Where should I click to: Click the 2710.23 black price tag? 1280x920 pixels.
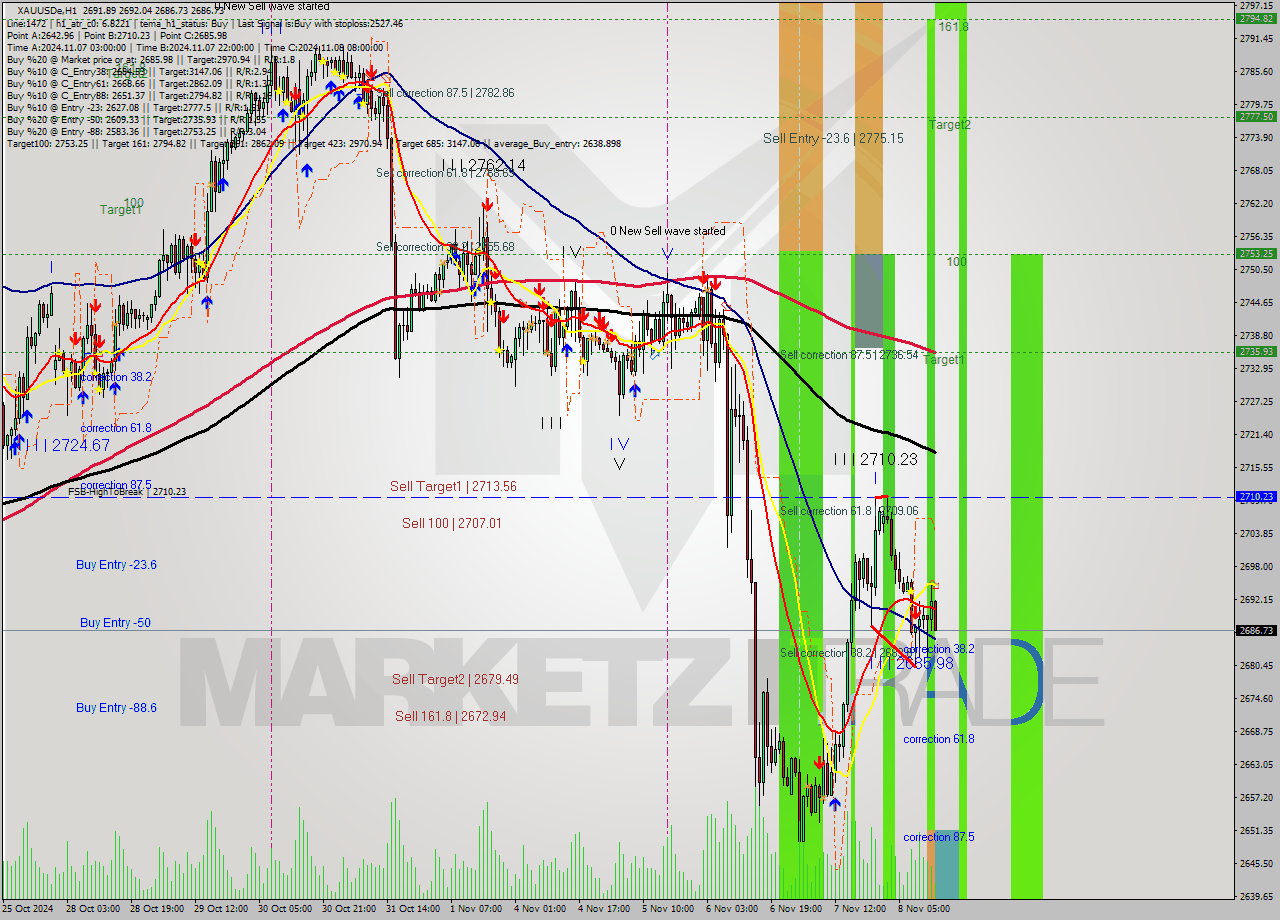click(1256, 496)
